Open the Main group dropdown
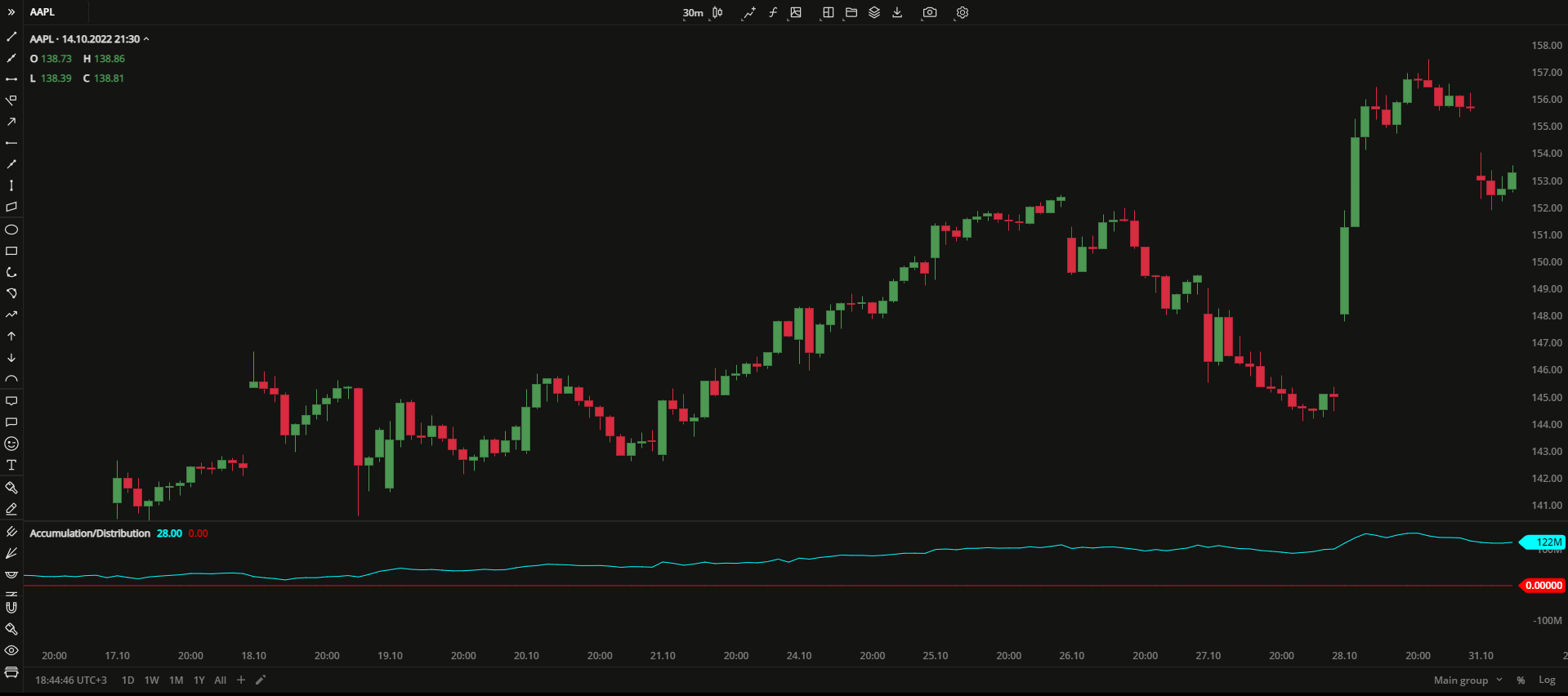 click(1467, 680)
